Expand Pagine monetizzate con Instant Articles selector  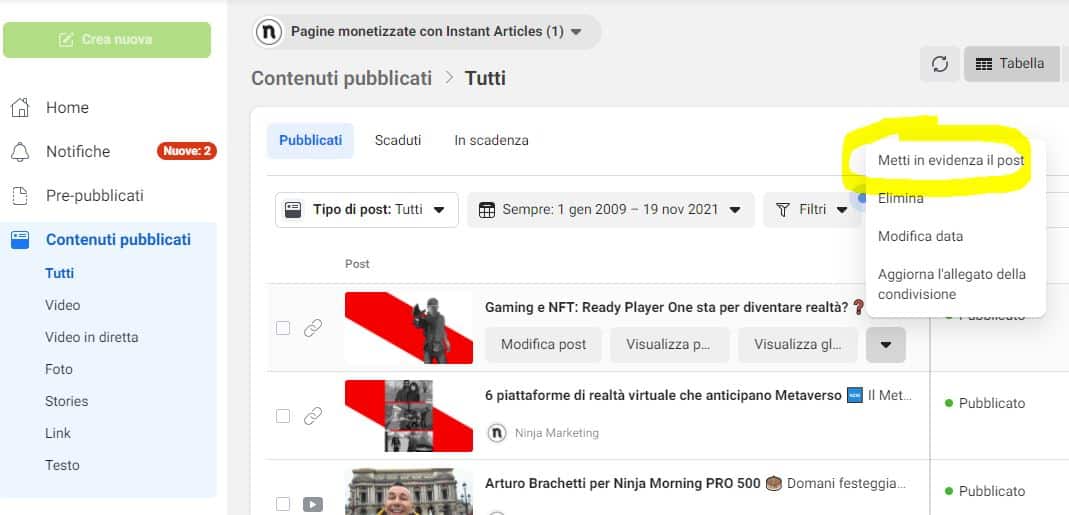point(427,32)
